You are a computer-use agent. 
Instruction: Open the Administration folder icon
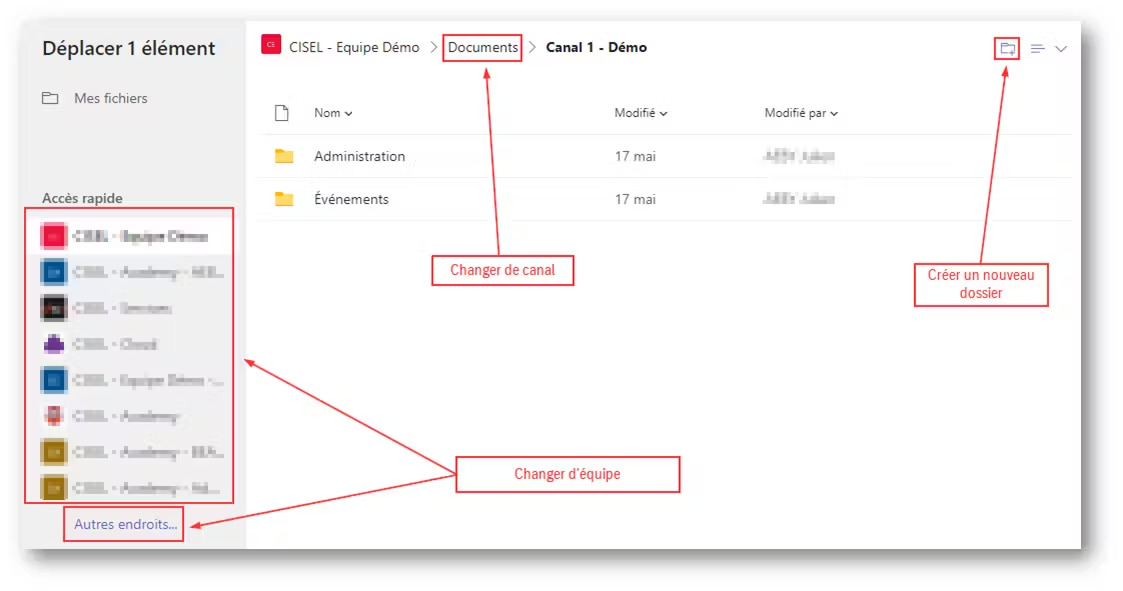[x=284, y=156]
